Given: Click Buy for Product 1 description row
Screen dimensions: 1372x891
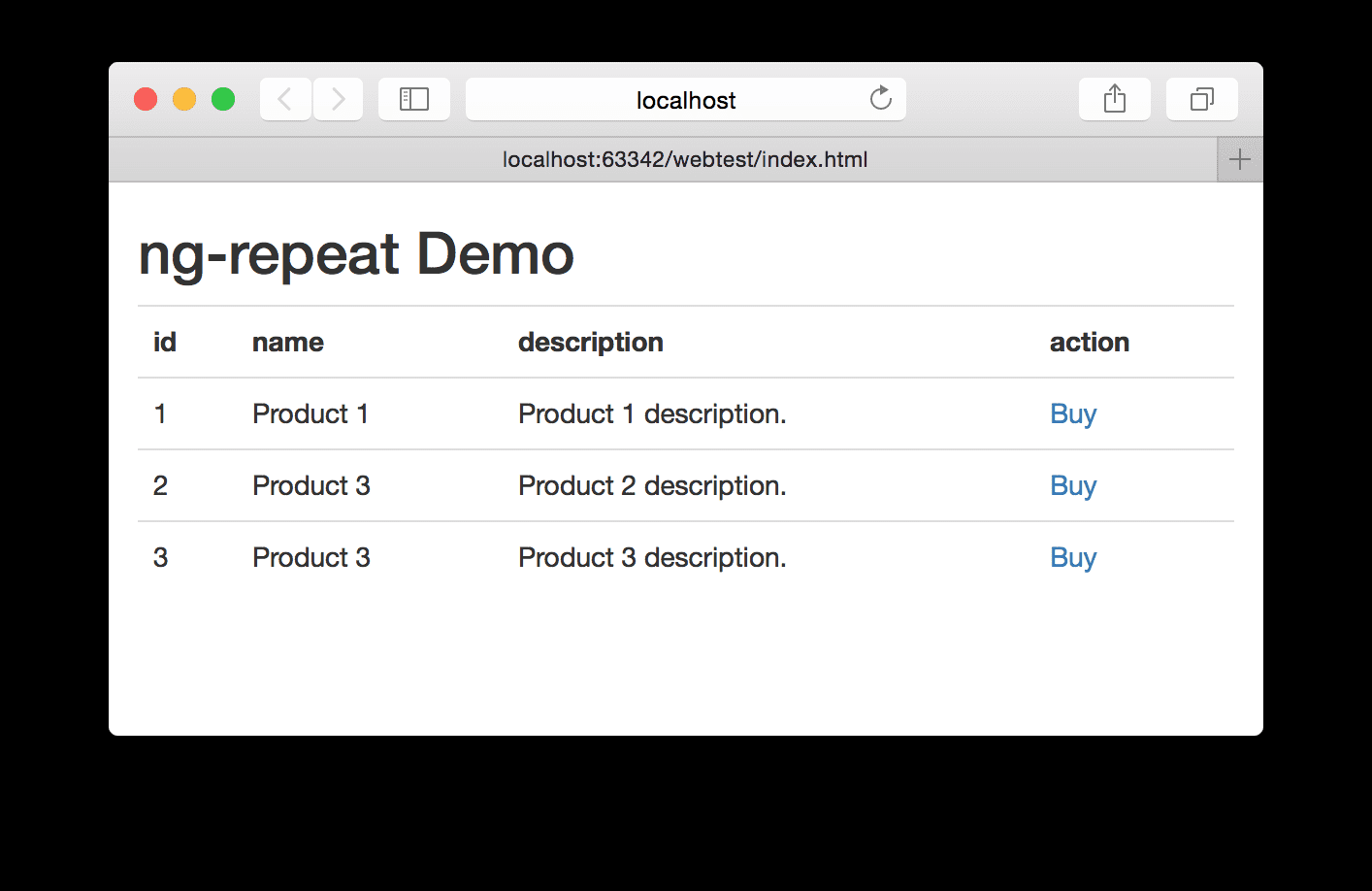Looking at the screenshot, I should [1073, 414].
